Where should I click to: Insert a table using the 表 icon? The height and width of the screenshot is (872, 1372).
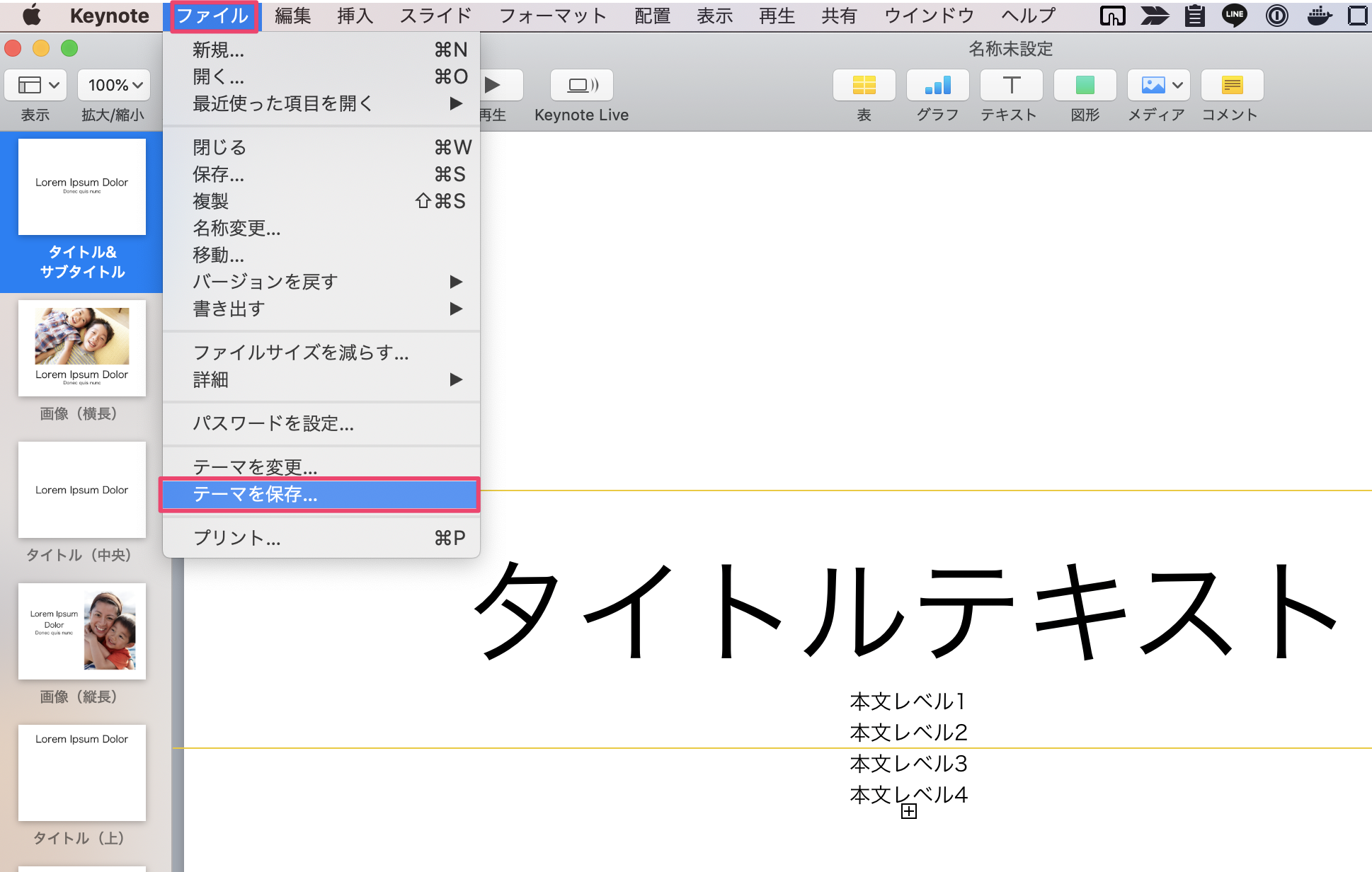point(864,85)
